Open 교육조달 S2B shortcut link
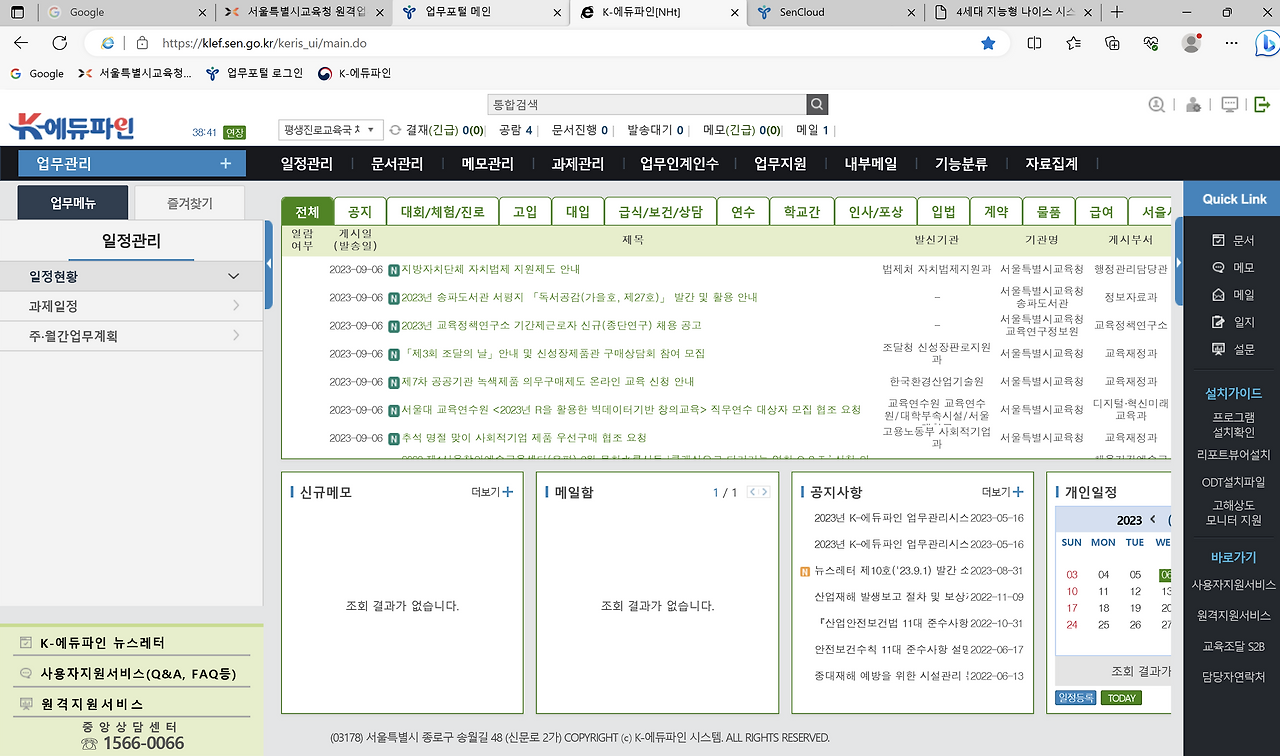Image resolution: width=1280 pixels, height=756 pixels. [1233, 647]
